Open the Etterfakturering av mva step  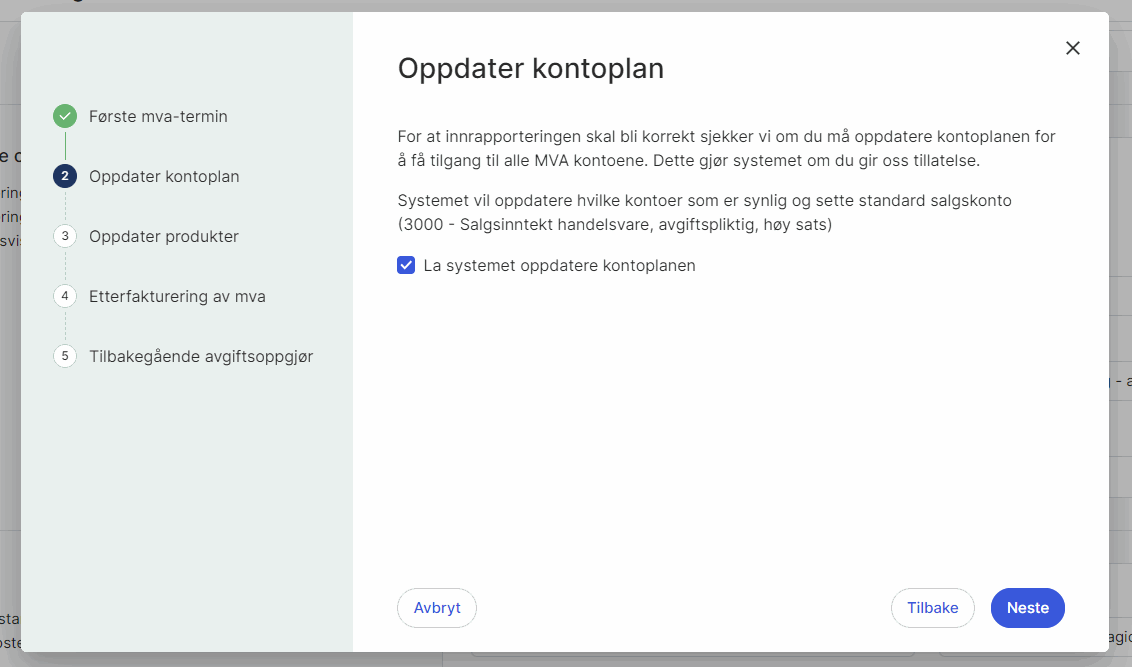(177, 297)
